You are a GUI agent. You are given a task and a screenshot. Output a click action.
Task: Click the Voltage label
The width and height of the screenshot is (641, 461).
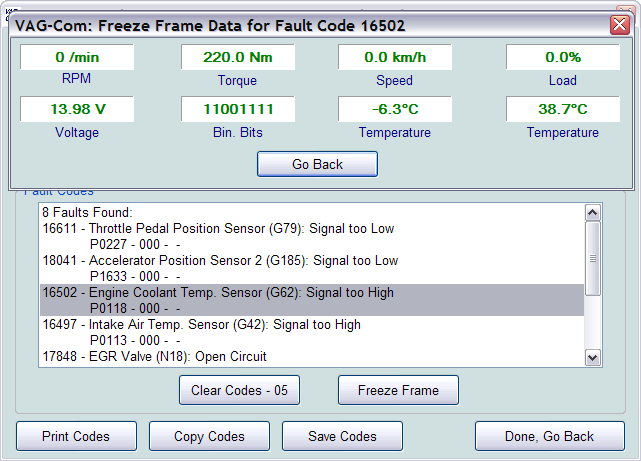[x=77, y=132]
